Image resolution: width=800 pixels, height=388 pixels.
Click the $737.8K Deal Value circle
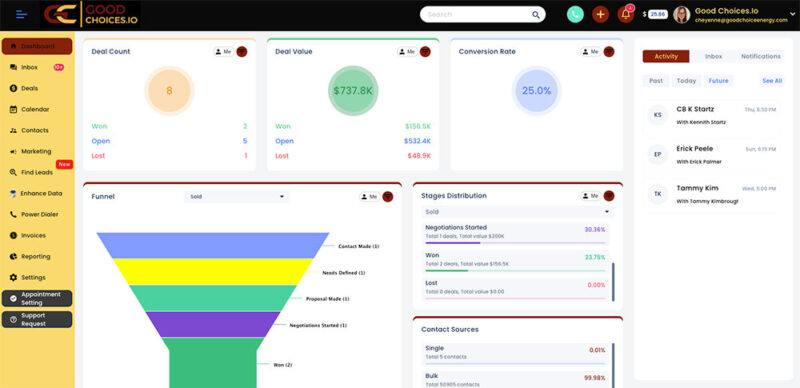coord(353,91)
